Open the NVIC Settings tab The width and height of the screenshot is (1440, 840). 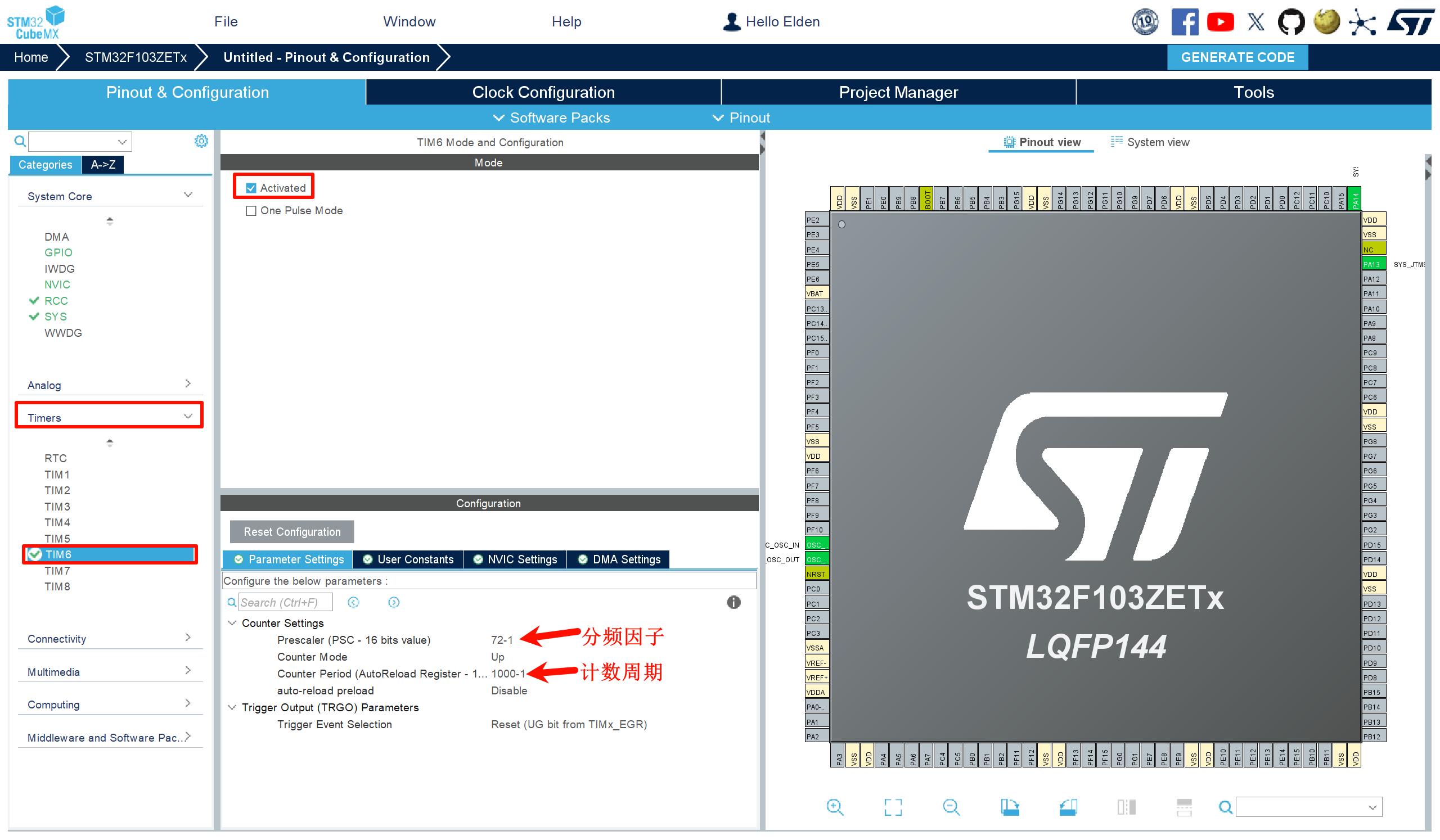point(515,559)
